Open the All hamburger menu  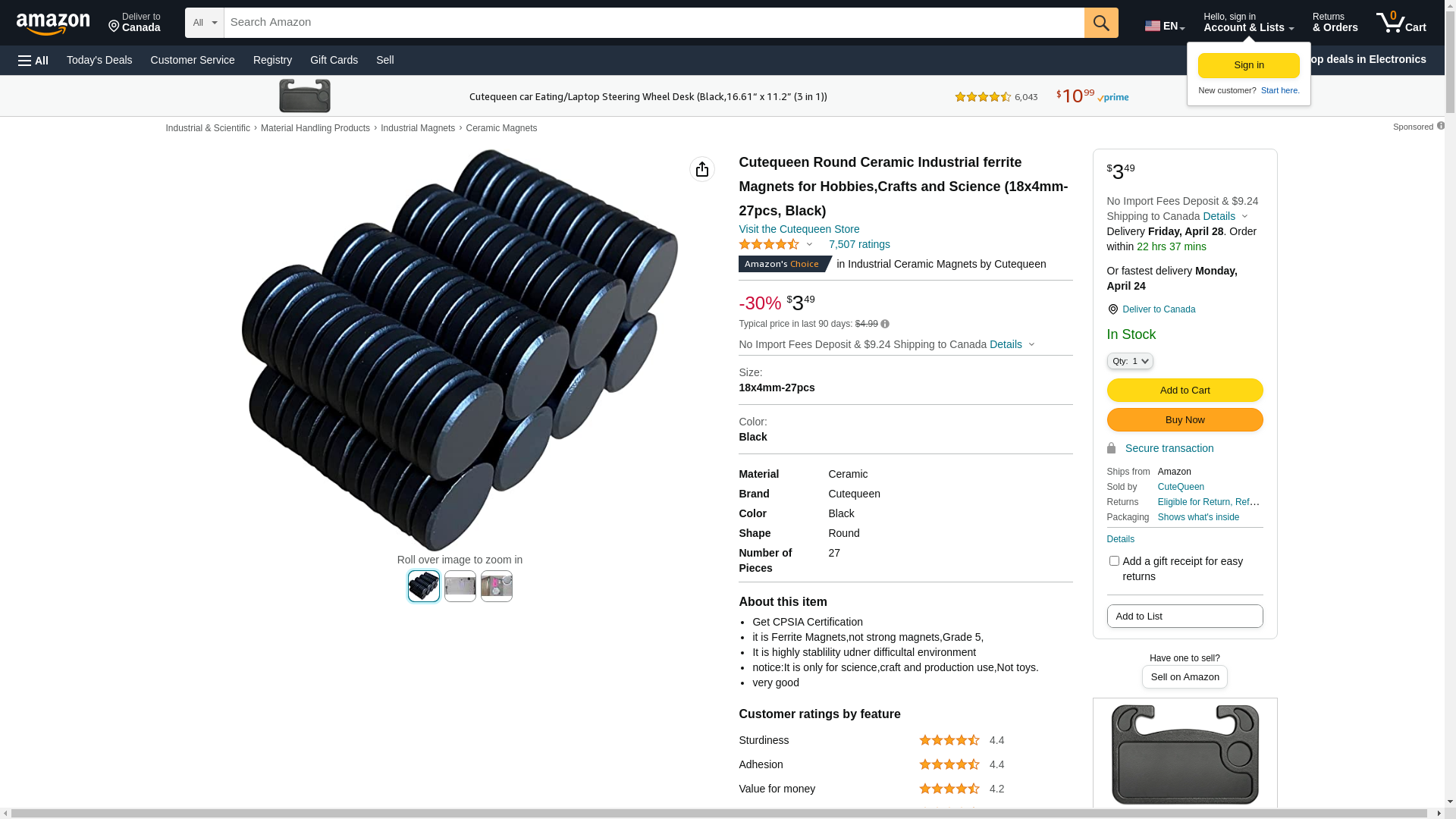point(33,61)
